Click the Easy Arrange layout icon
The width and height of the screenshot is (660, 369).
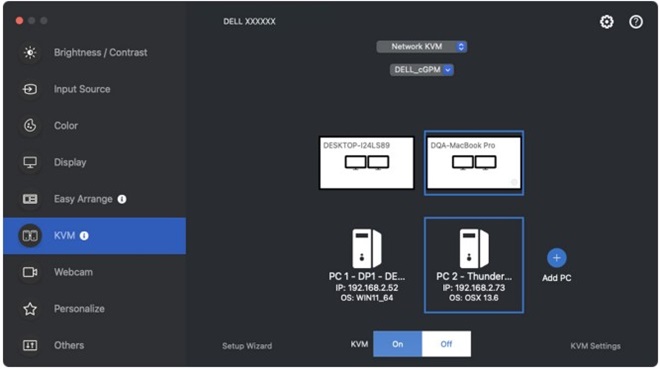pyautogui.click(x=30, y=199)
